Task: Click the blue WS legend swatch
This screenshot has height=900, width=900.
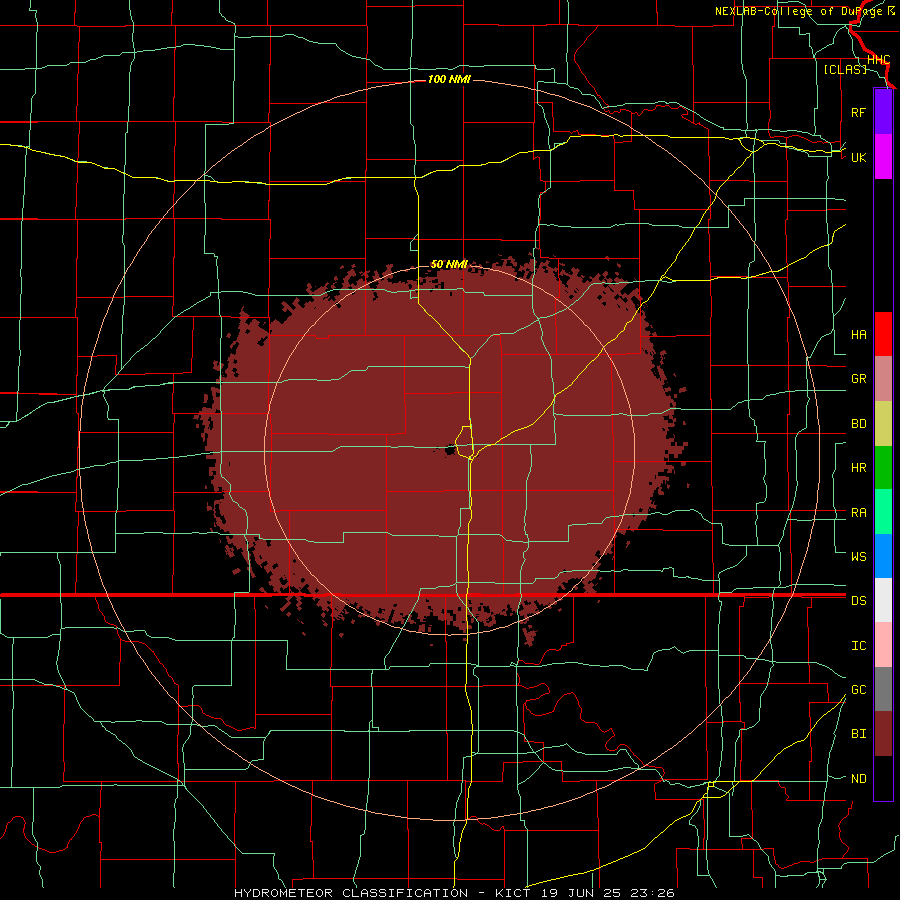Action: click(883, 556)
